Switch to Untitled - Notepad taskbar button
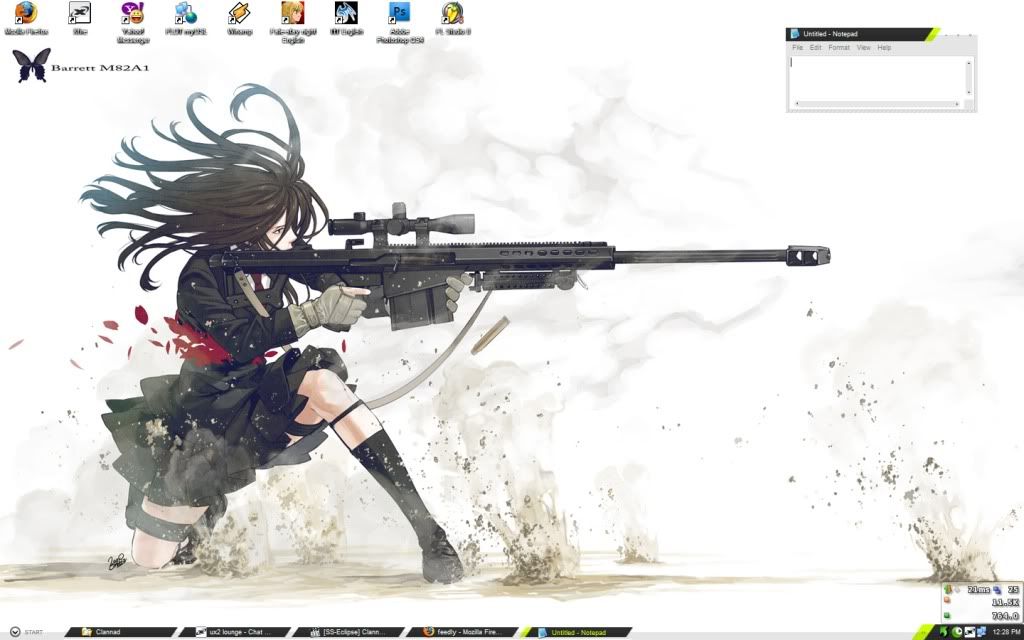1024x640 pixels. click(575, 632)
